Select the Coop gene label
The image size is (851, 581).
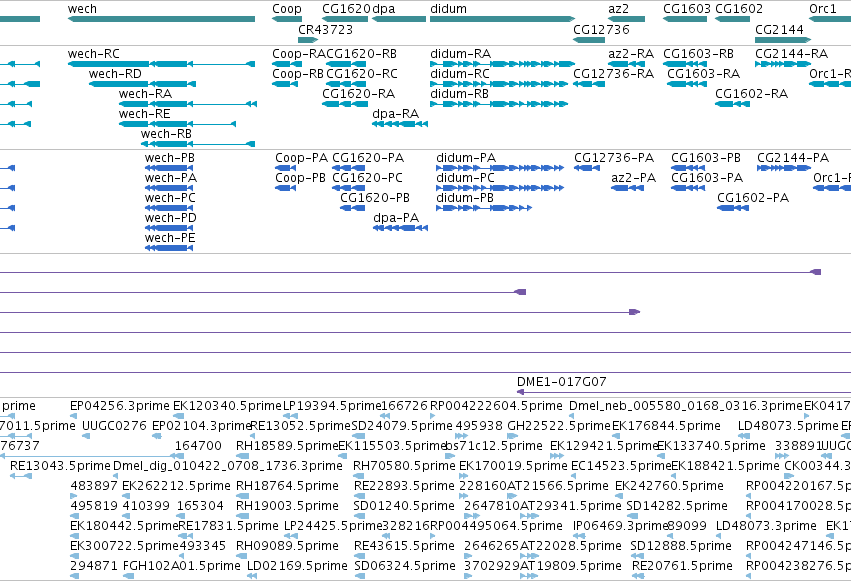(287, 9)
